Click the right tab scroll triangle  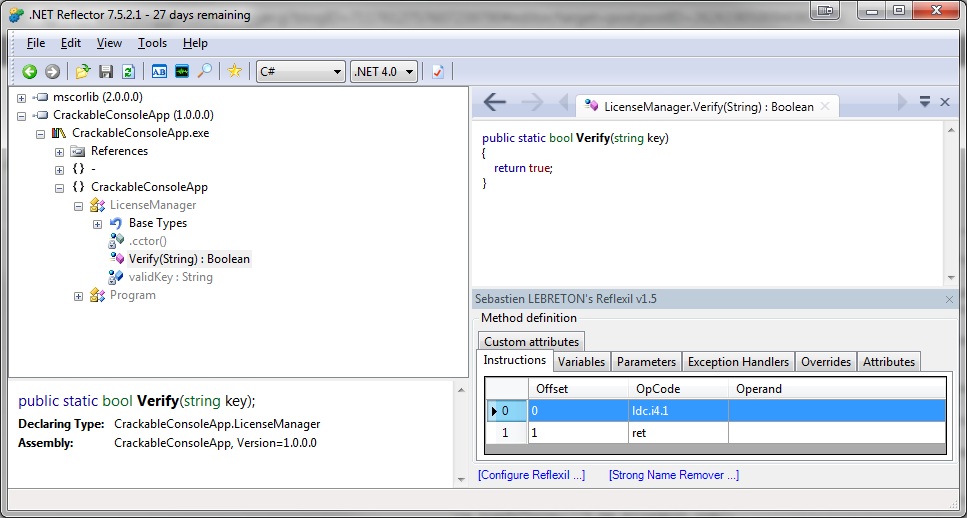point(902,102)
